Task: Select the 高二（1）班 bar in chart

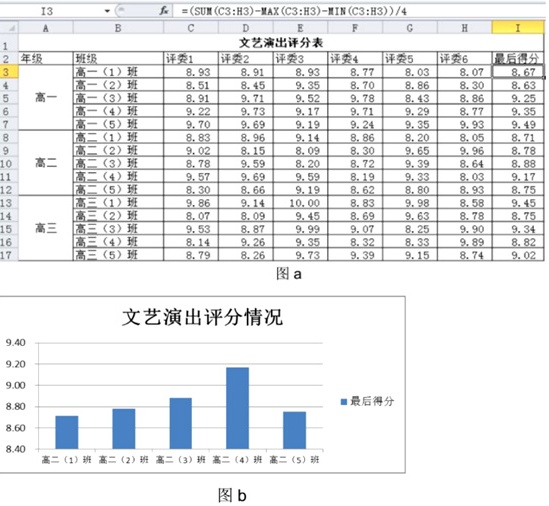Action: coord(67,432)
